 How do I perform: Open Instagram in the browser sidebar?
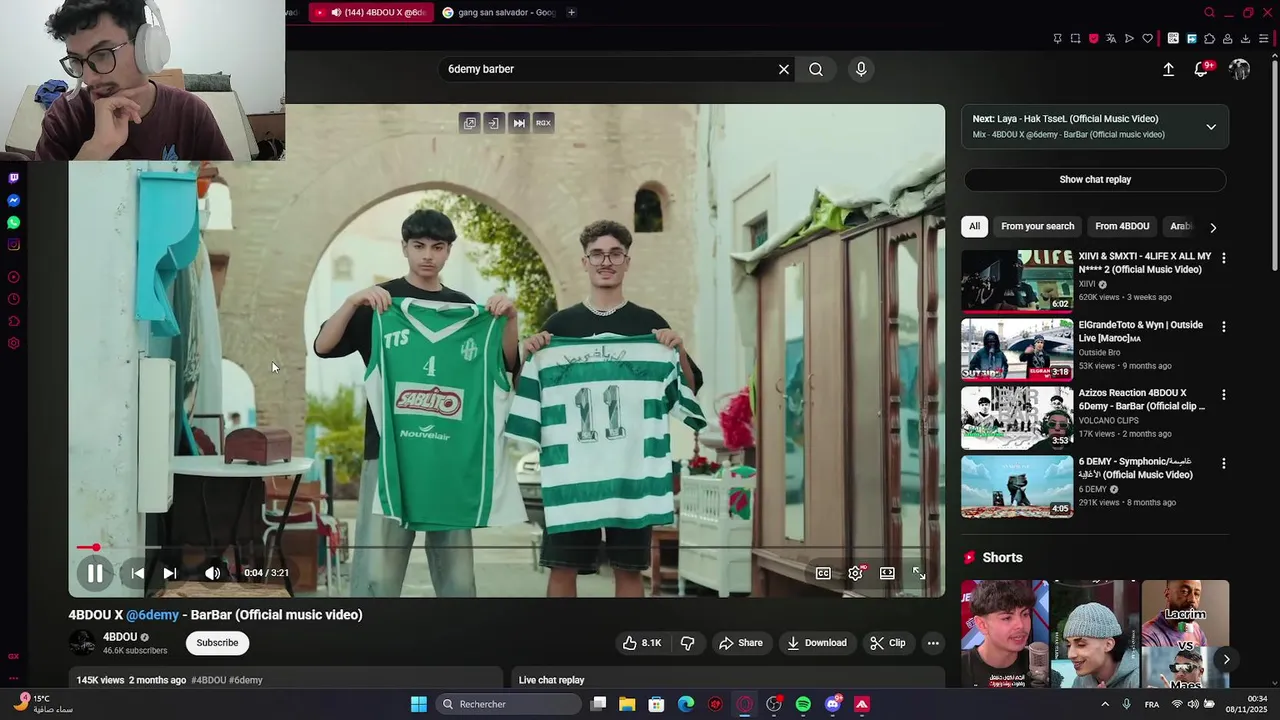coord(13,244)
